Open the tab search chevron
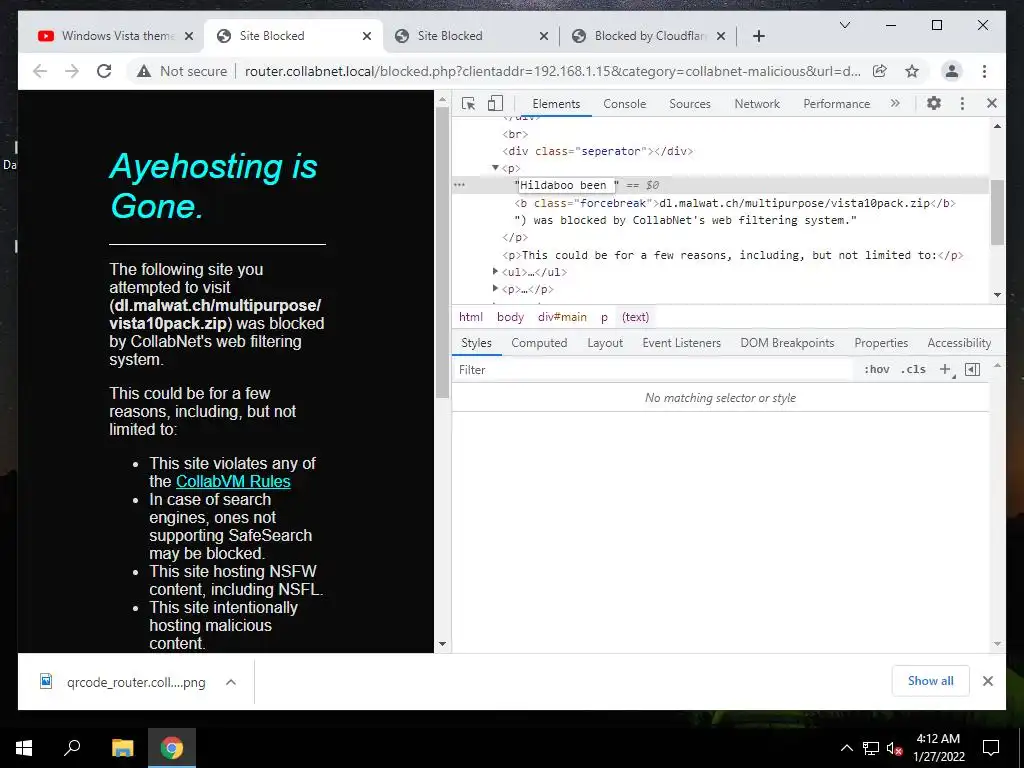The width and height of the screenshot is (1024, 768). [844, 25]
